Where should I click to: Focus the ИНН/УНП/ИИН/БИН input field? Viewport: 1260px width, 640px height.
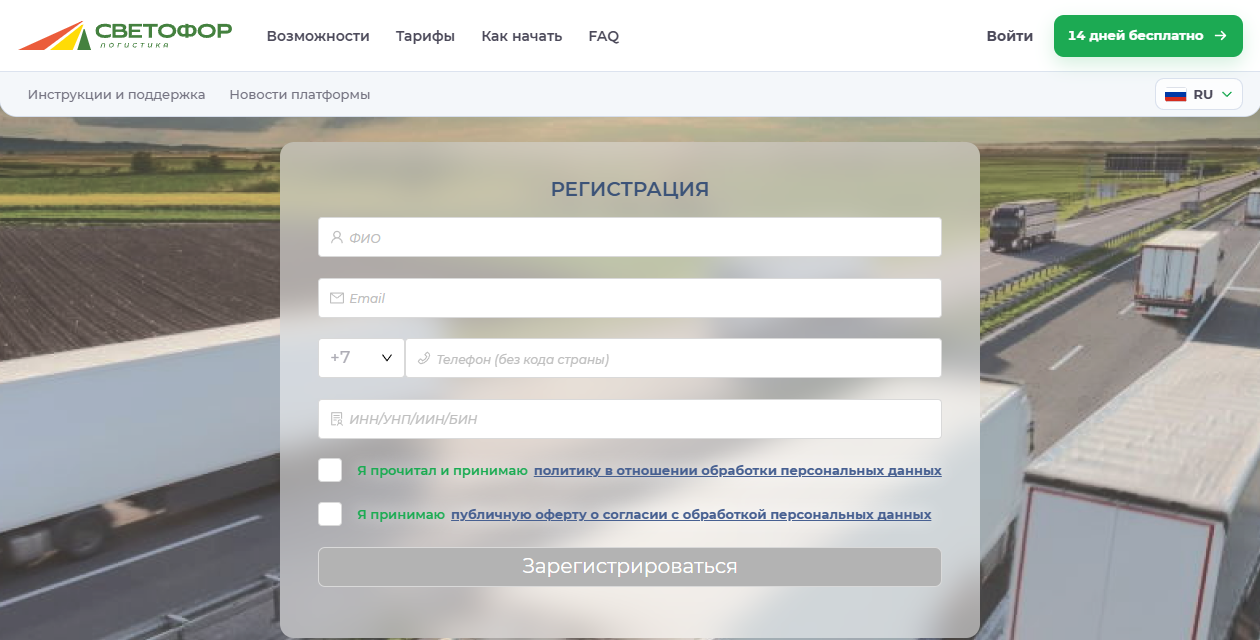coord(630,419)
